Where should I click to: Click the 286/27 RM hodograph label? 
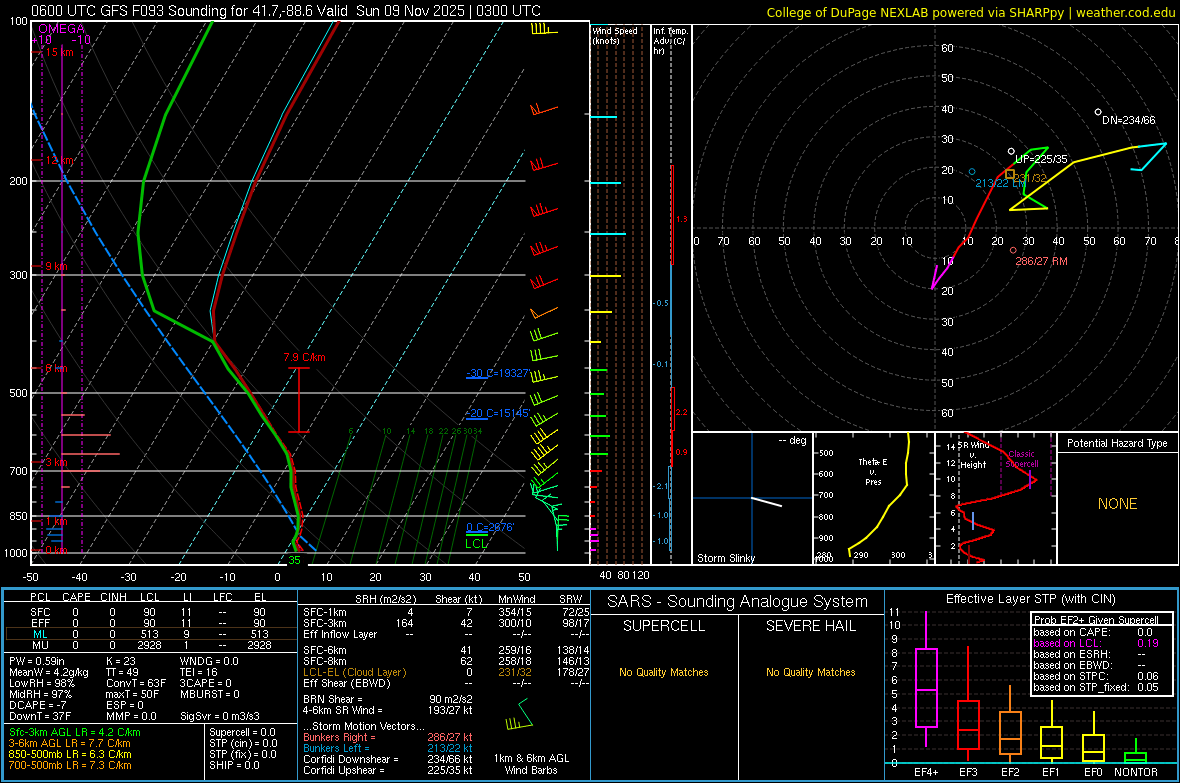click(x=1042, y=261)
